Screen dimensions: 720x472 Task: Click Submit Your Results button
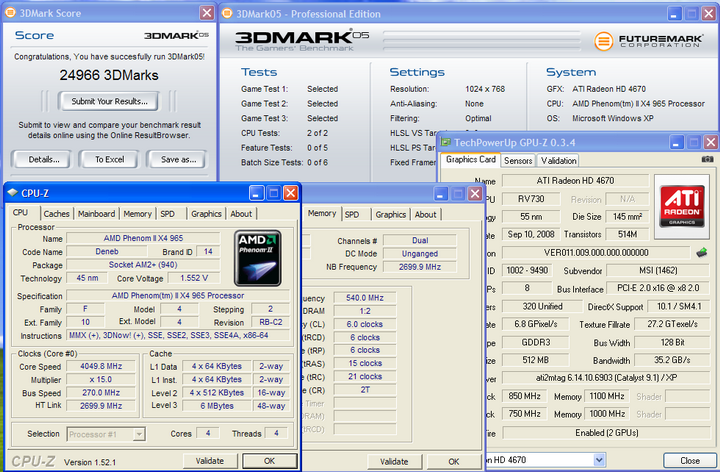[109, 101]
